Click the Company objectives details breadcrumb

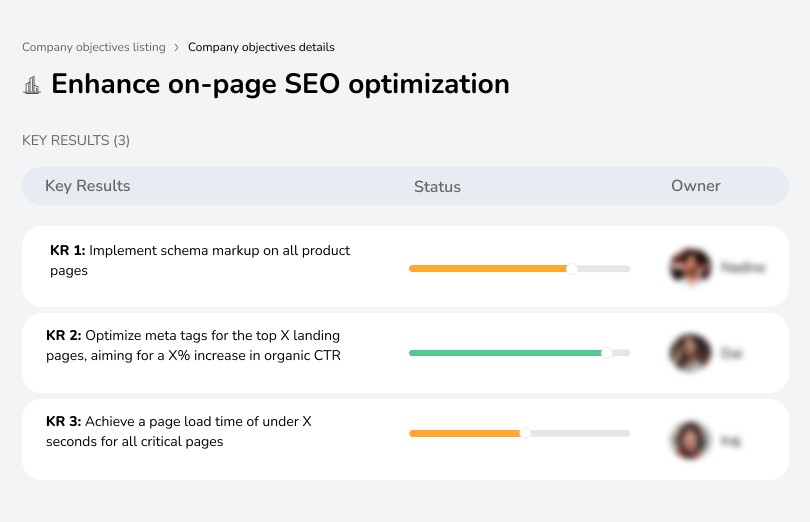click(261, 47)
